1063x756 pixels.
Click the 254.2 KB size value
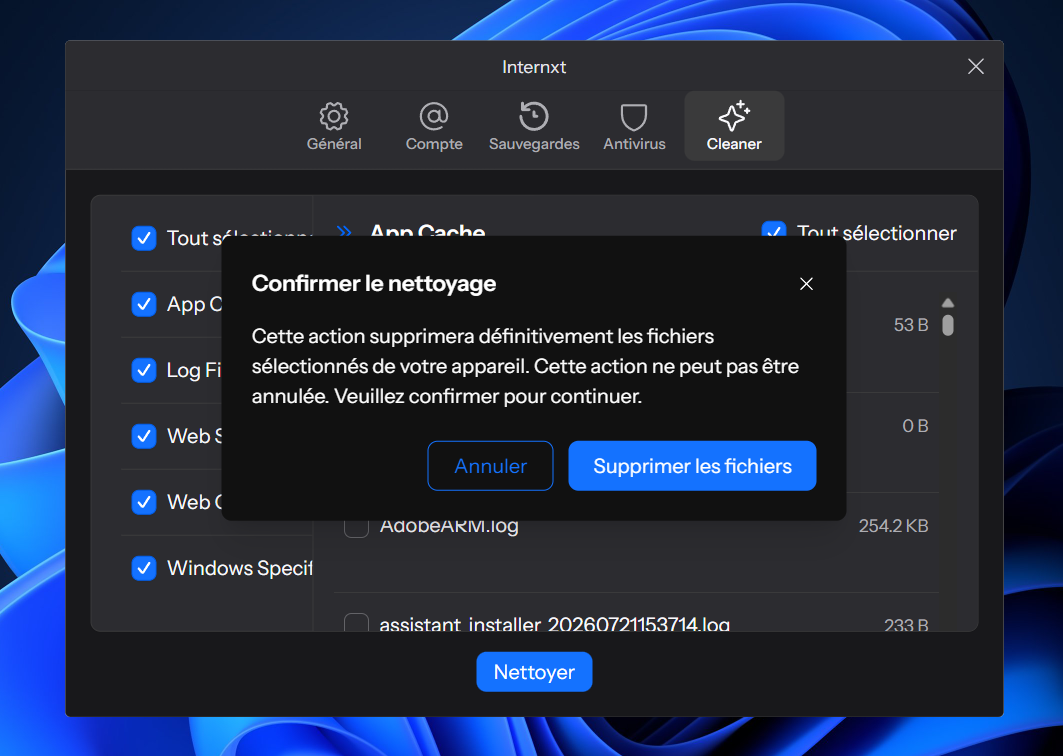894,526
